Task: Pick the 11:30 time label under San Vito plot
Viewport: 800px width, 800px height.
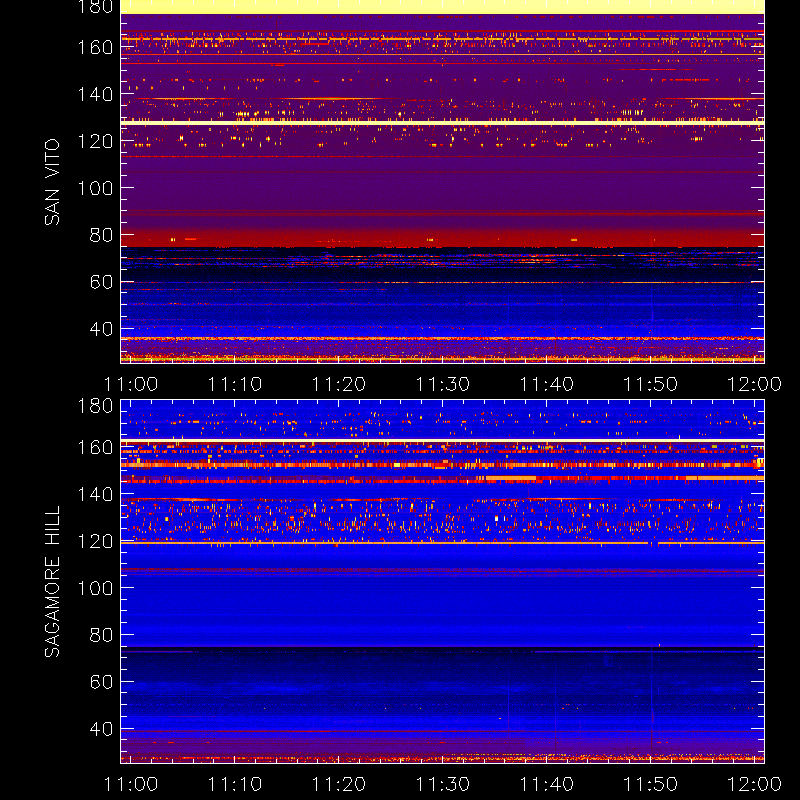Action: point(442,384)
